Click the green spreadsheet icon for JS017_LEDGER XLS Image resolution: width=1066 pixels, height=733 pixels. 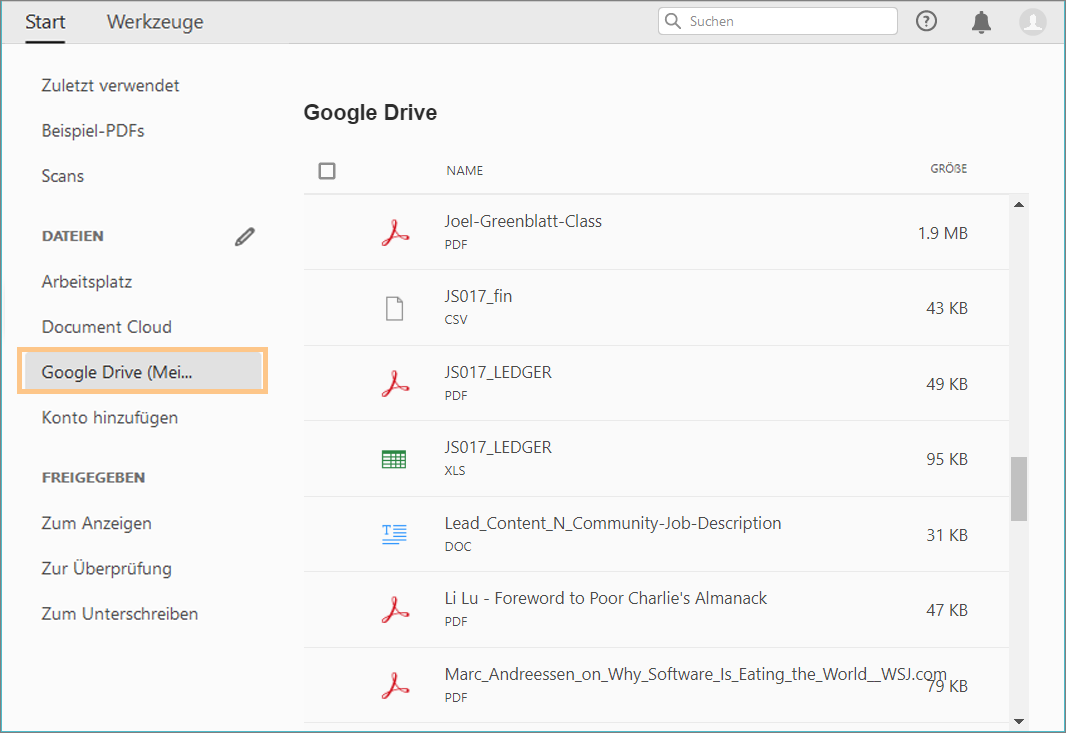[x=394, y=459]
